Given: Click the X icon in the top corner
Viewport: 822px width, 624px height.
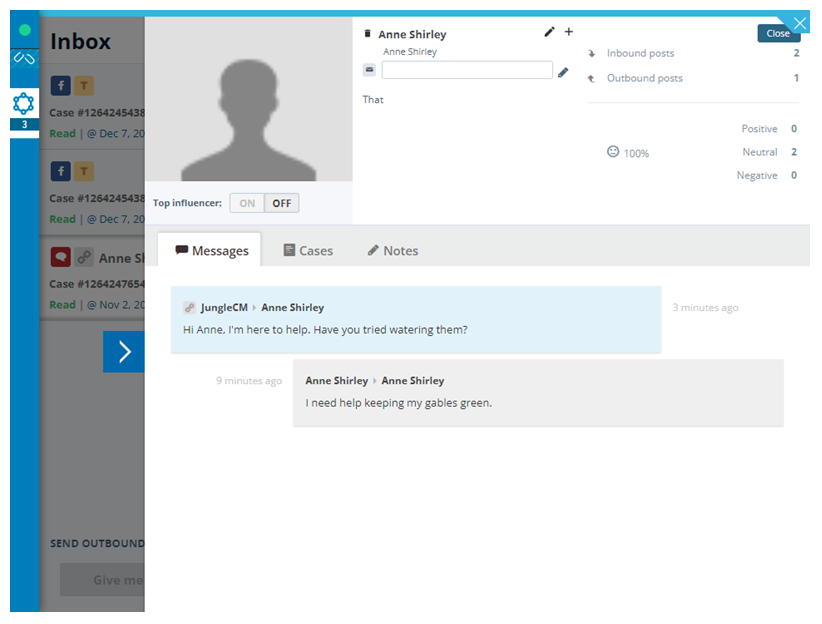Looking at the screenshot, I should [799, 23].
